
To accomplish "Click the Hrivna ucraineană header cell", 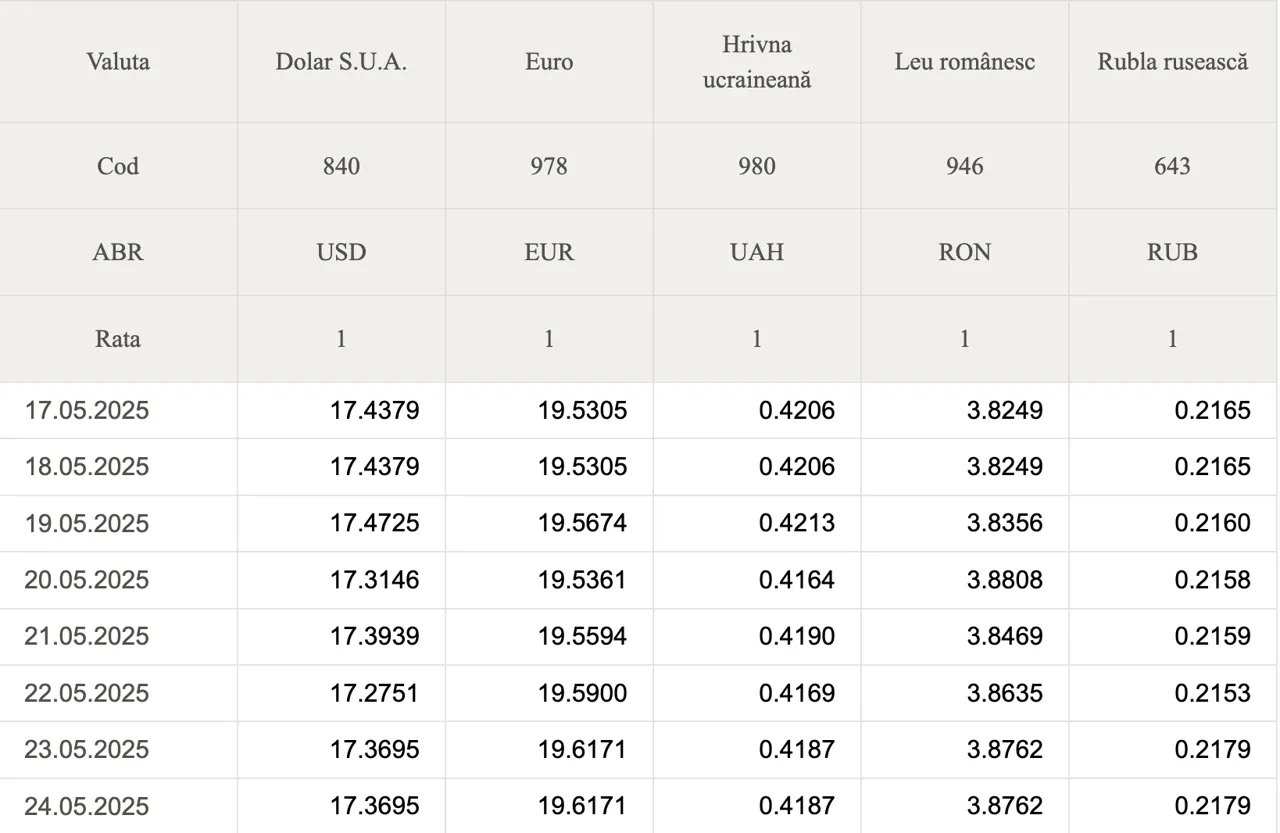I will [757, 62].
